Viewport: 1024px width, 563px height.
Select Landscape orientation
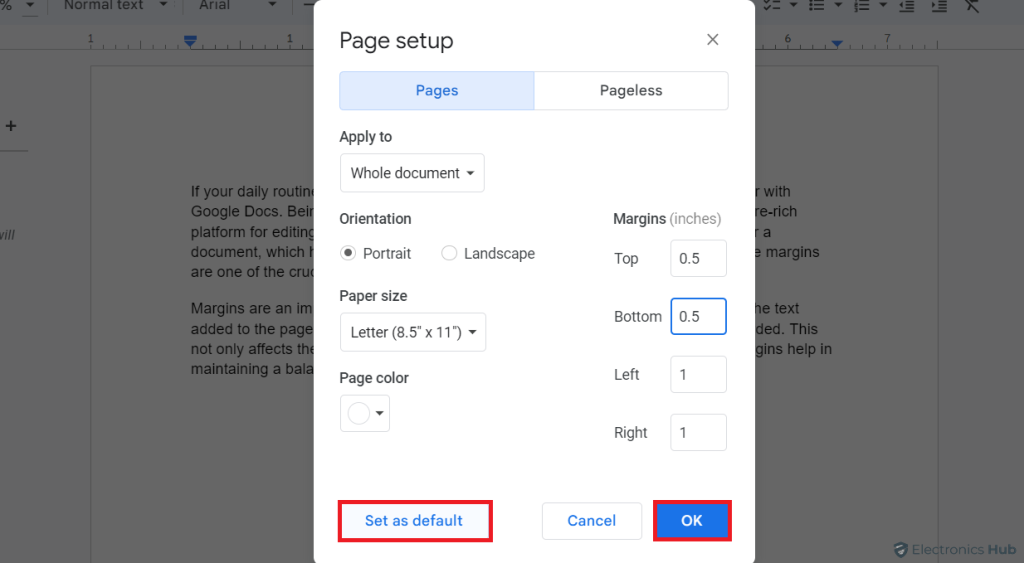[x=449, y=254]
